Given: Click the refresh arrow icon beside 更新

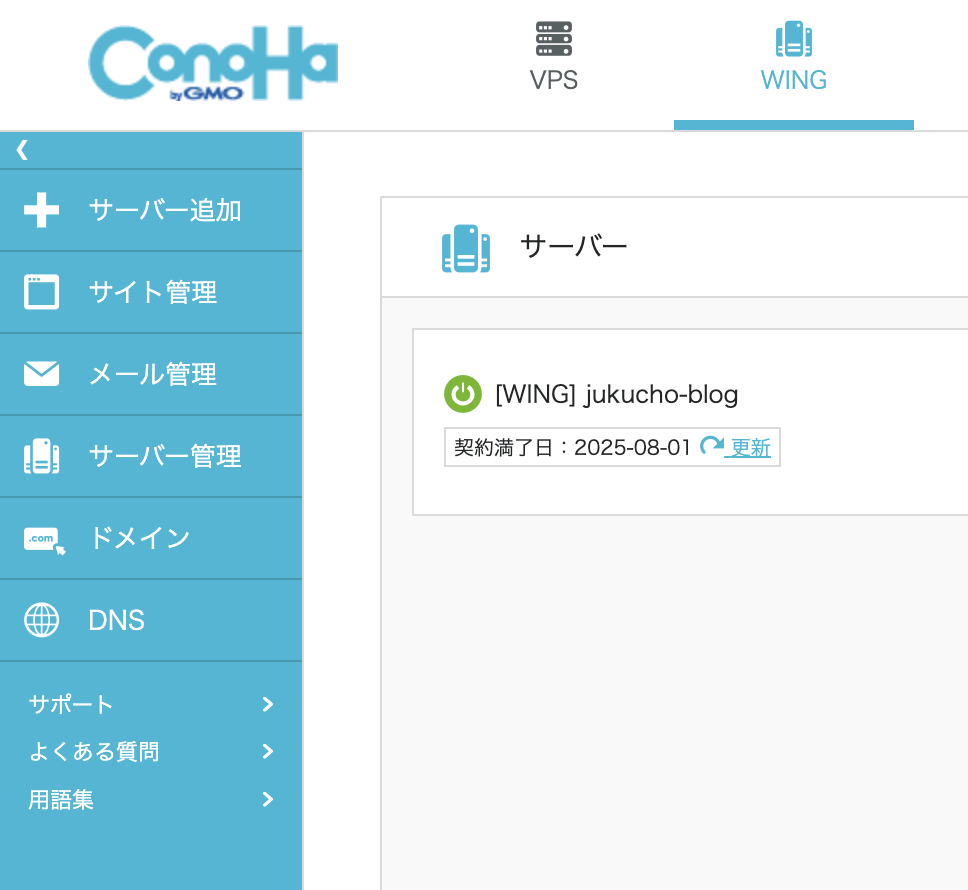Looking at the screenshot, I should coord(712,446).
